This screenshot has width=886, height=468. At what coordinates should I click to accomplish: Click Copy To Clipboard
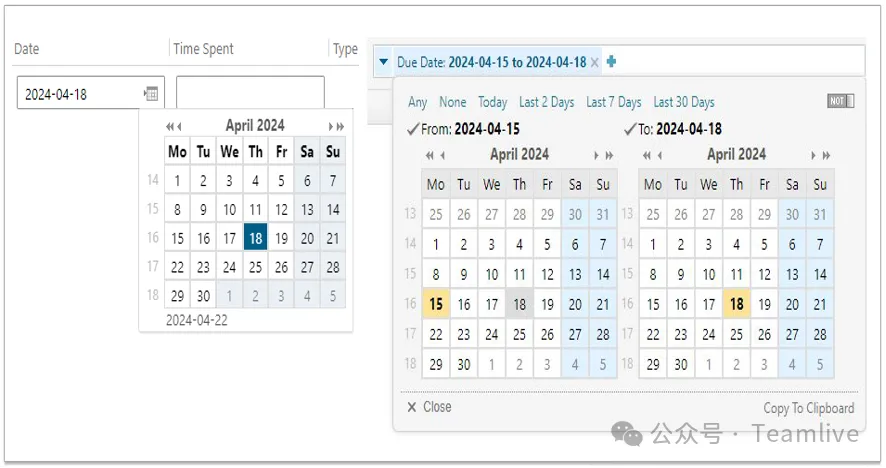809,408
